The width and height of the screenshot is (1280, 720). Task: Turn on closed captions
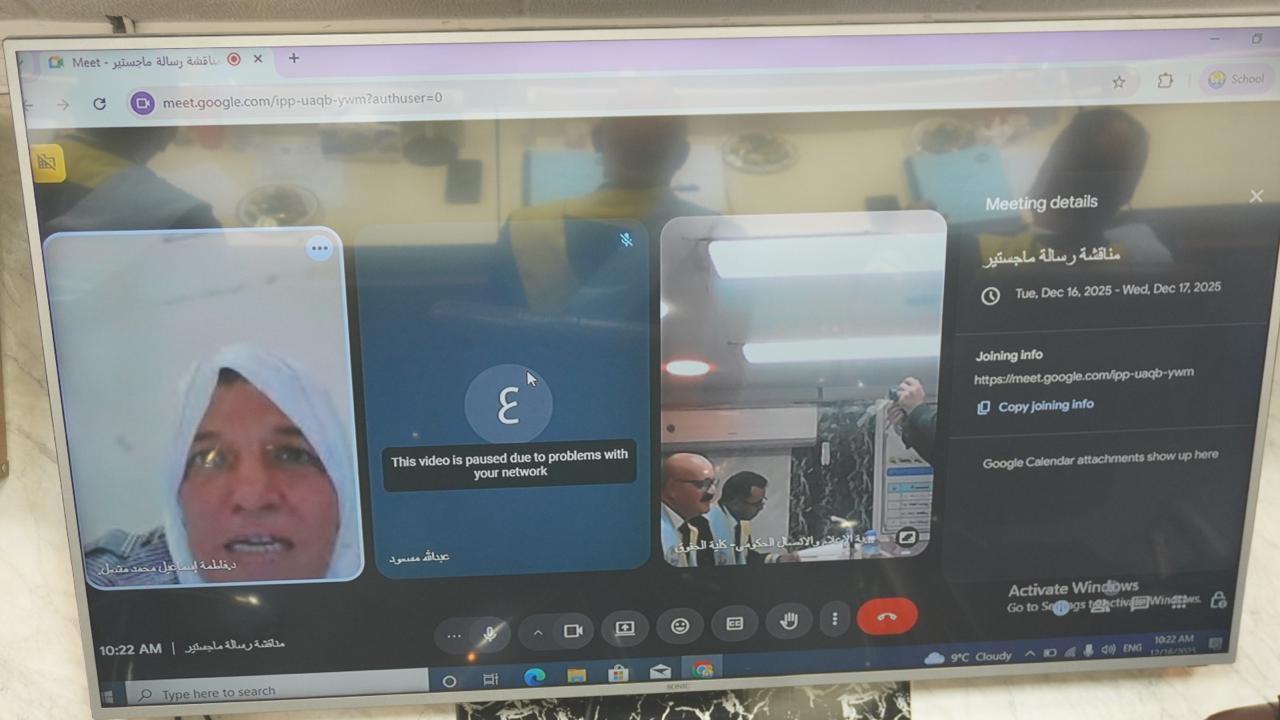(734, 624)
